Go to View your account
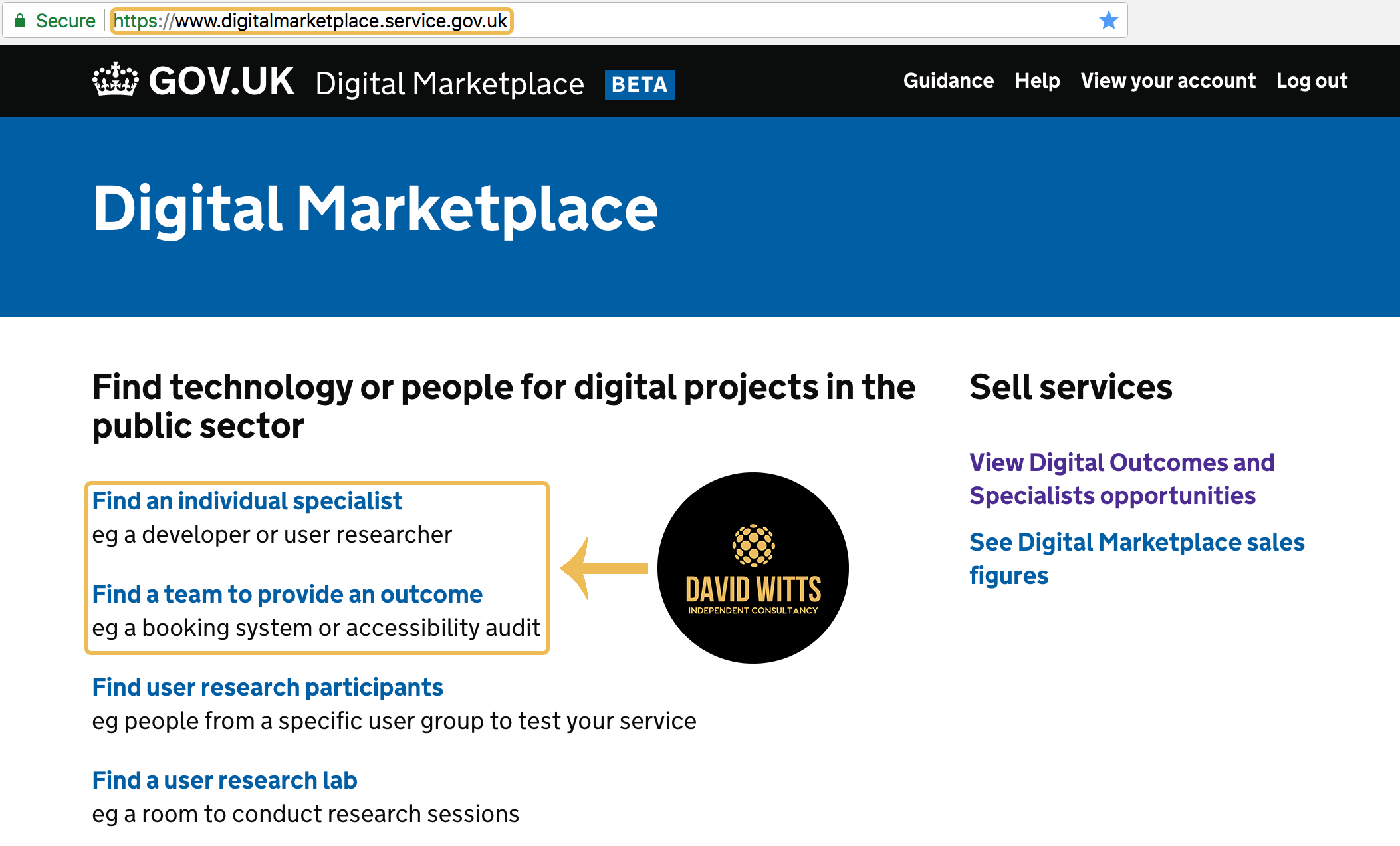Viewport: 1400px width, 846px height. pos(1167,81)
